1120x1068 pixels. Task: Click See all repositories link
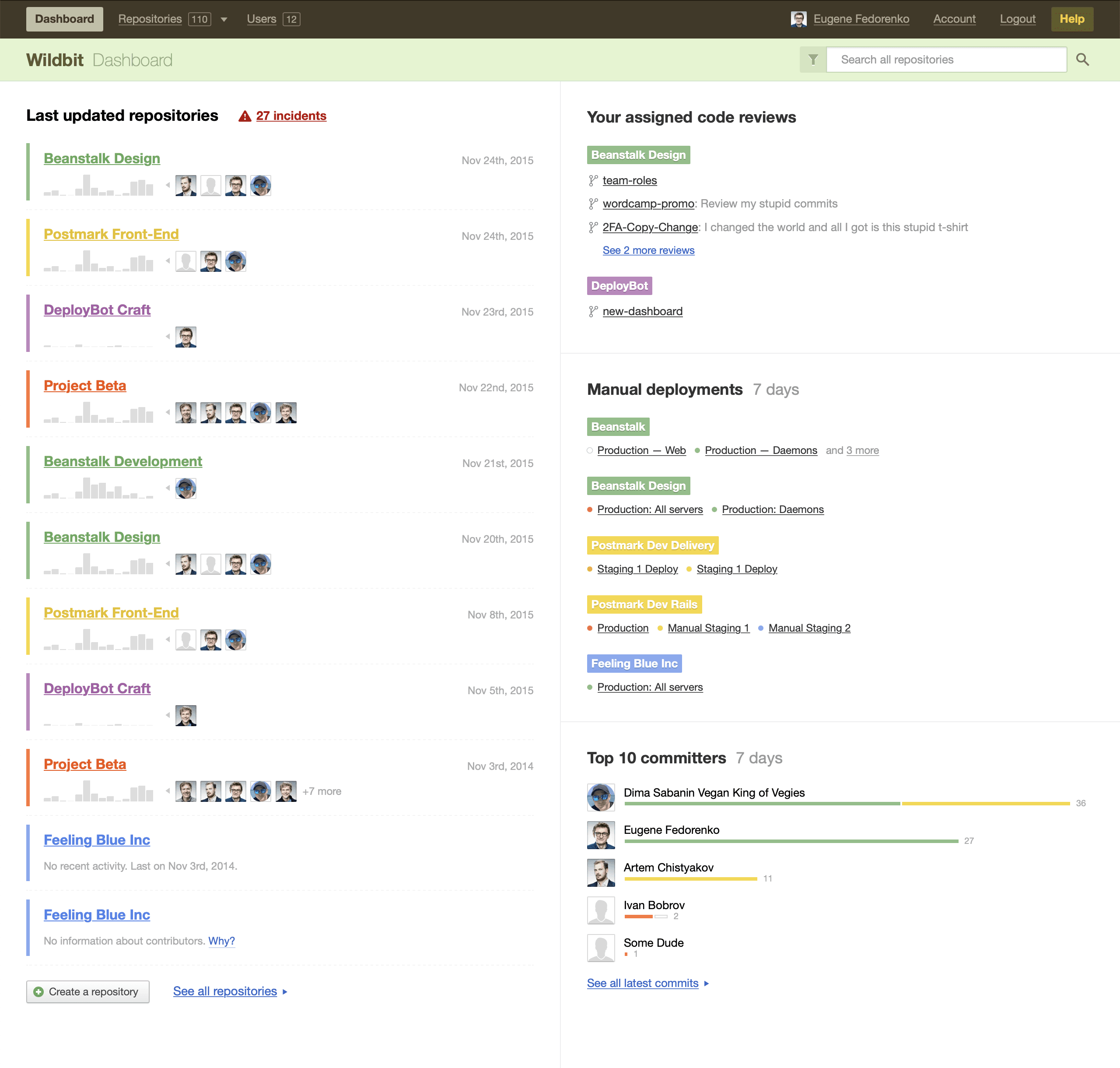point(225,991)
